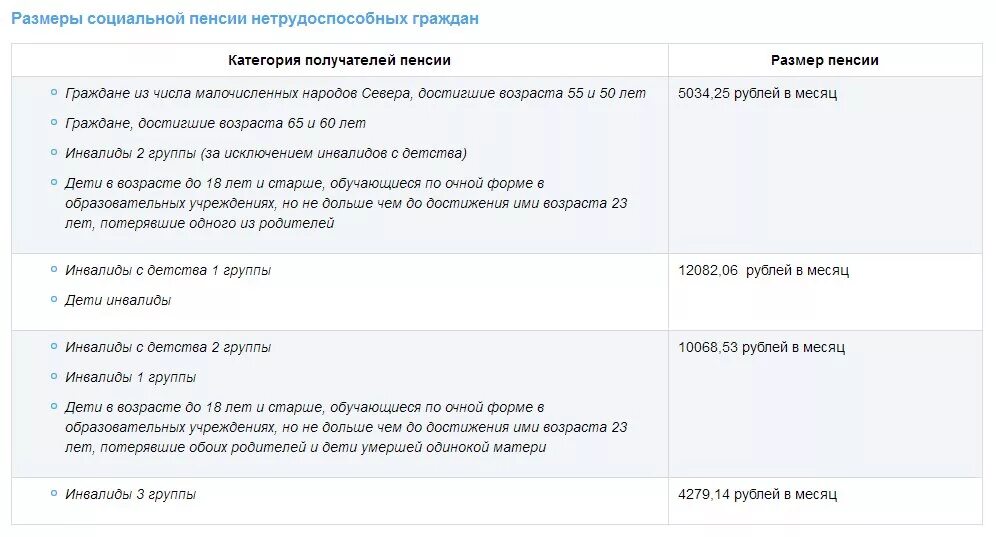Click the text 'Инвалиды 2 группы (за исключением инвалидов с детства)'
This screenshot has width=996, height=537.
266,153
